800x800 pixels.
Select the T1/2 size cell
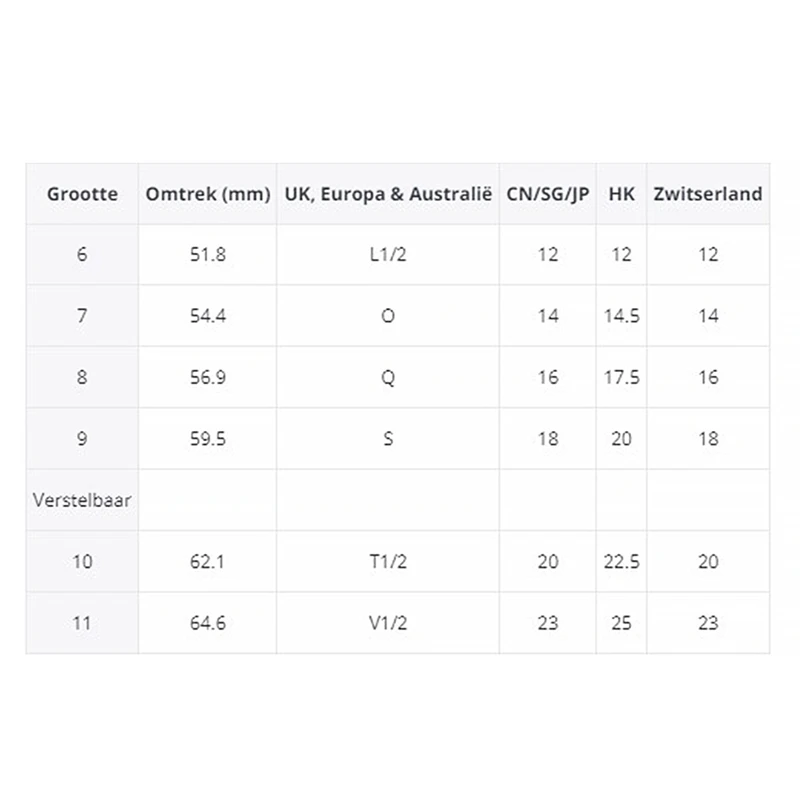[389, 562]
